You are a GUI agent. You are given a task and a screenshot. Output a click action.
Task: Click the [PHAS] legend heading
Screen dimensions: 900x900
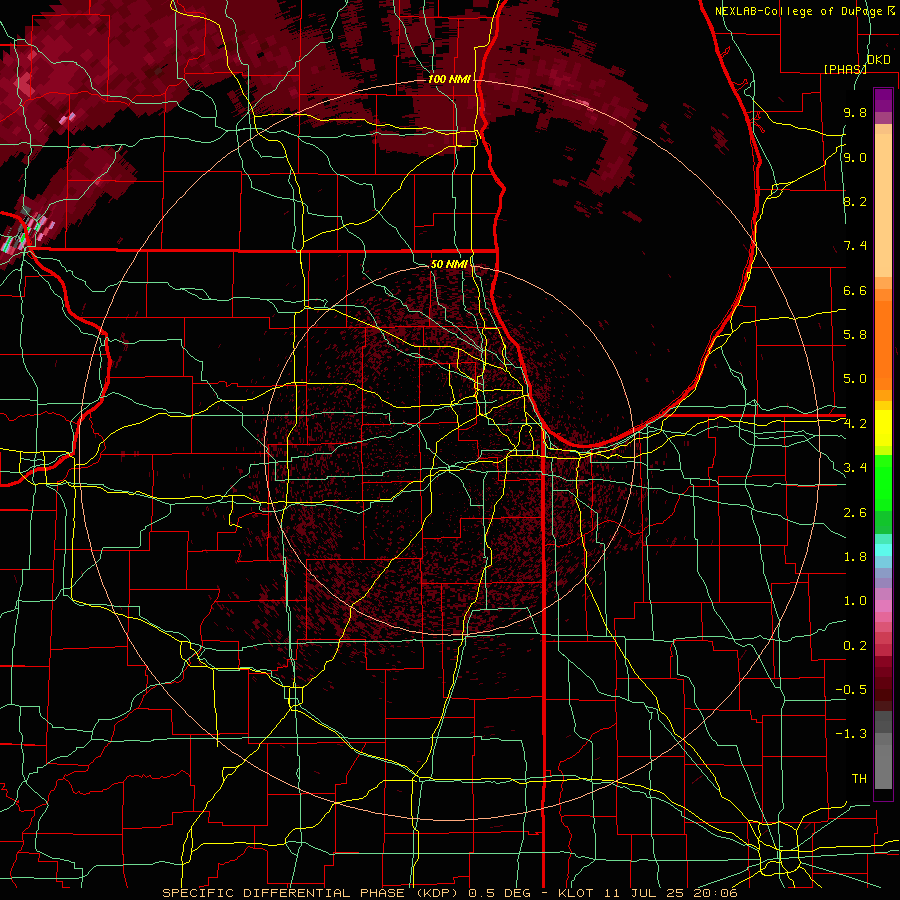point(845,69)
